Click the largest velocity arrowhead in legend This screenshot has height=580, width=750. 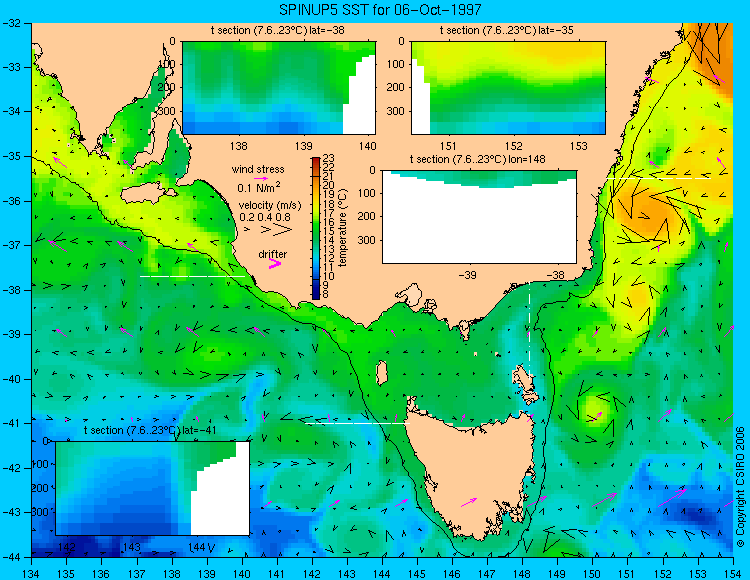282,230
